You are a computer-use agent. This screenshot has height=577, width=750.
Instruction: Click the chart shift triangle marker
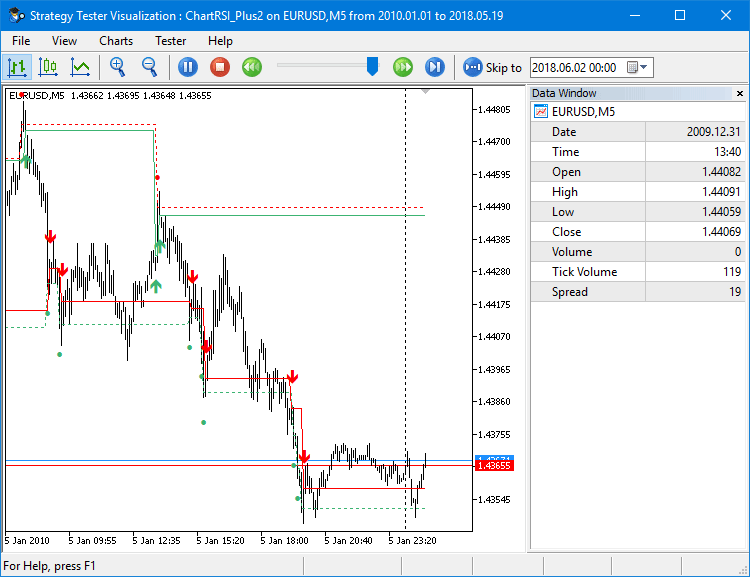point(426,92)
